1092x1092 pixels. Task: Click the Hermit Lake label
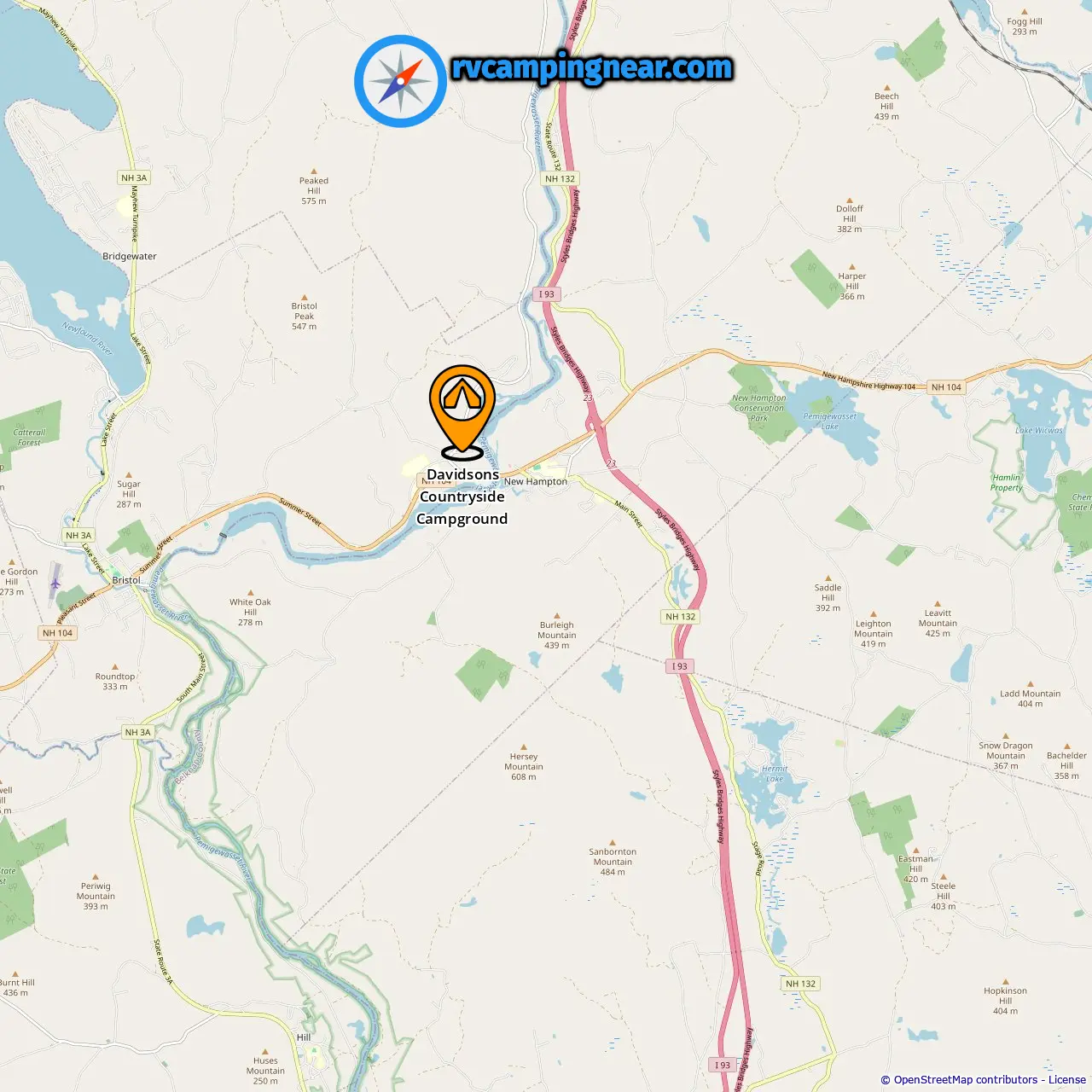click(775, 774)
